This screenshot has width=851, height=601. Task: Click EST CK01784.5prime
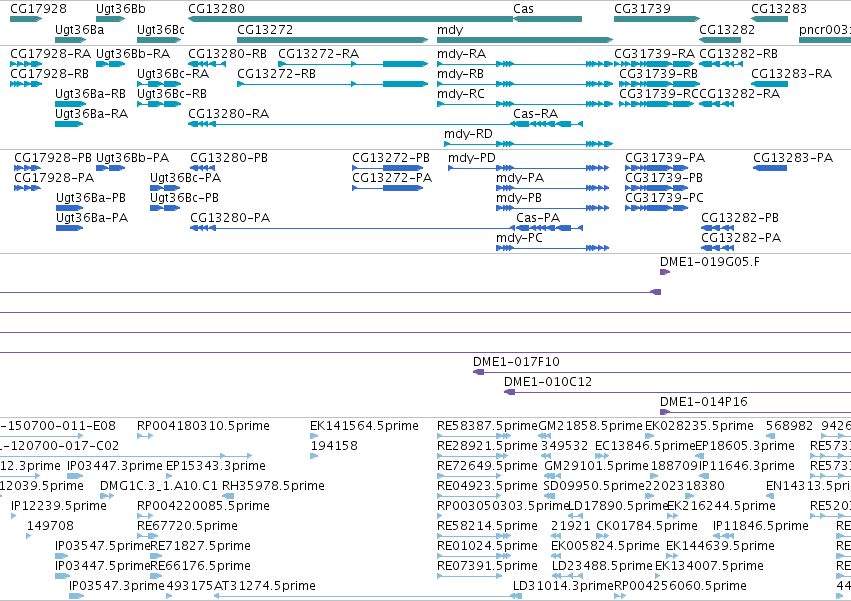point(646,526)
